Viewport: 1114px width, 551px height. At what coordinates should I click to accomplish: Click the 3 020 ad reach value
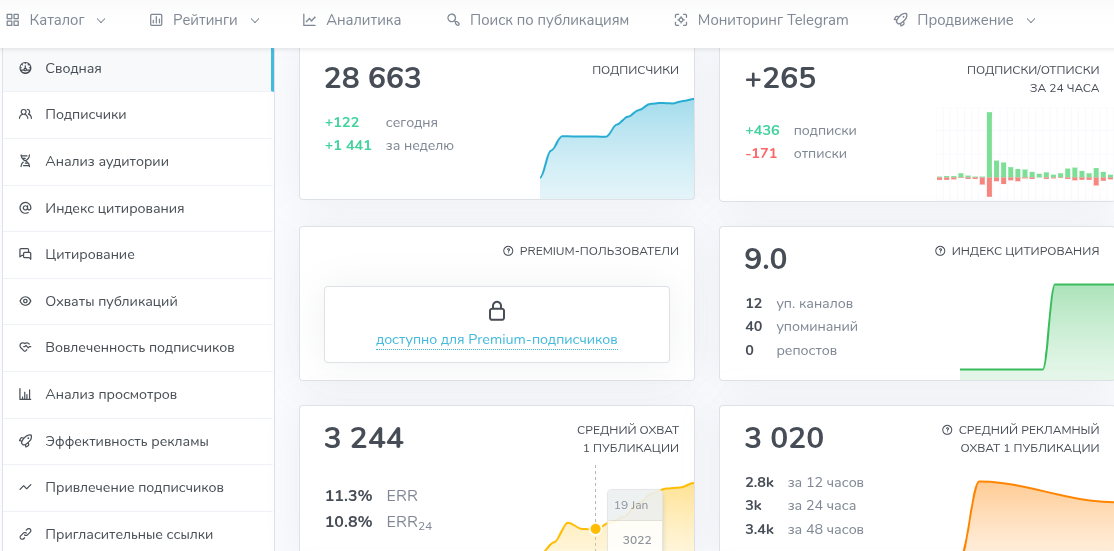tap(784, 438)
